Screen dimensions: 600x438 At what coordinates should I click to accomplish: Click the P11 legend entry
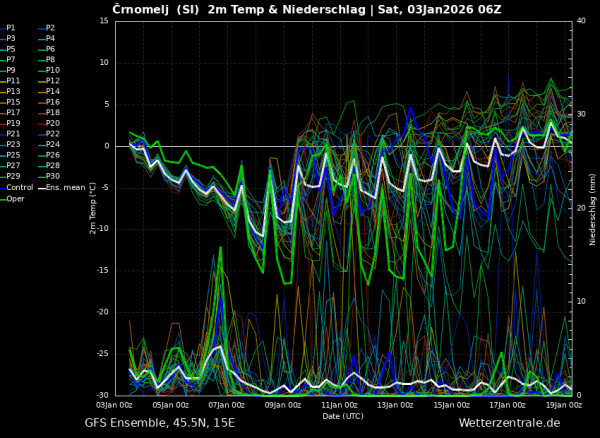10,81
